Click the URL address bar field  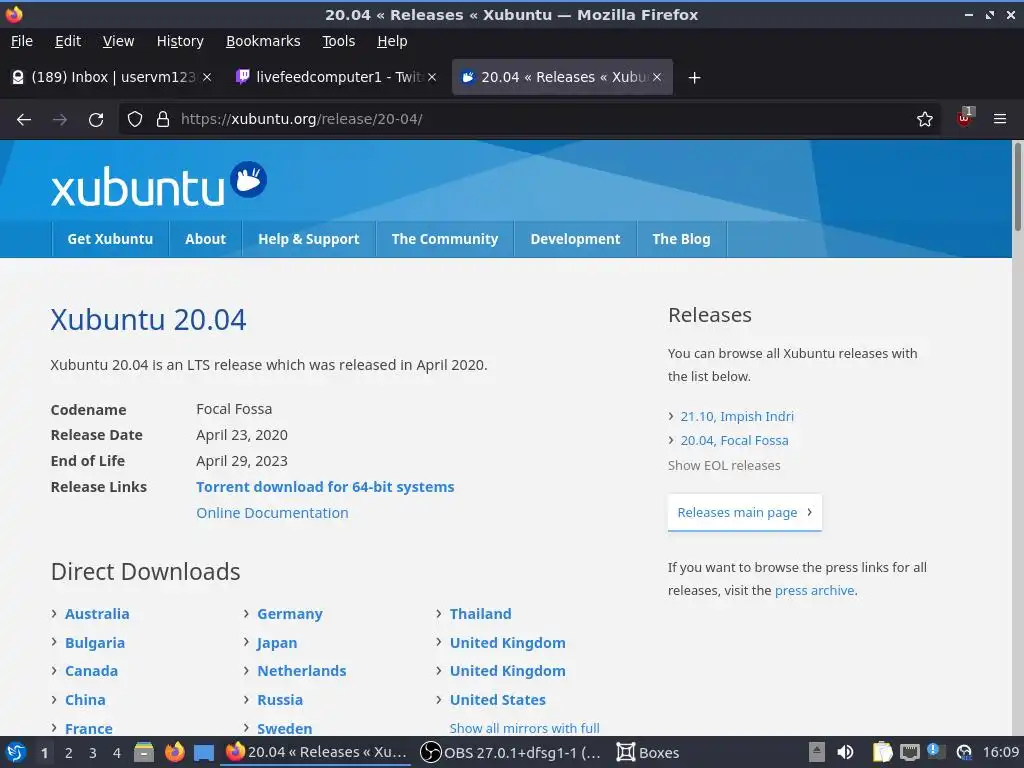529,119
